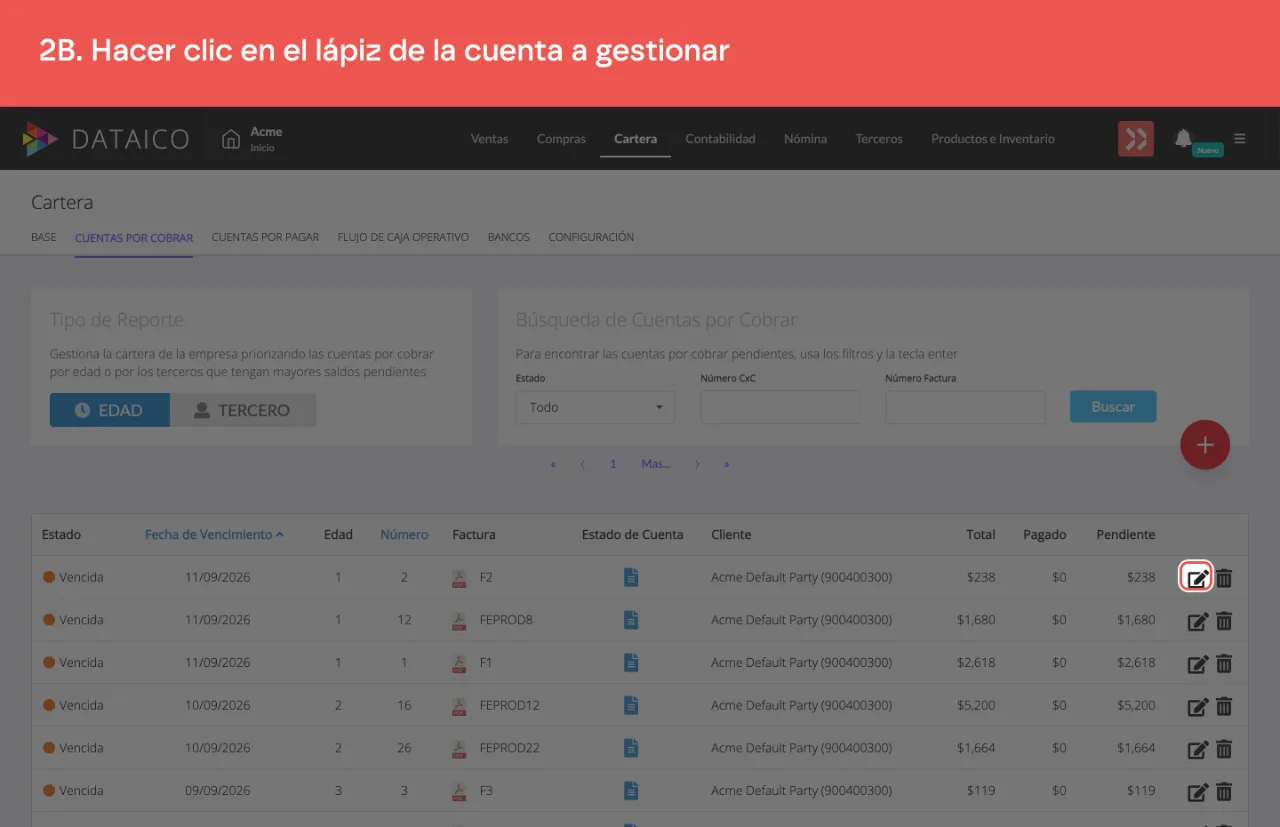Open the PDF icon for invoice F2

[x=459, y=577]
